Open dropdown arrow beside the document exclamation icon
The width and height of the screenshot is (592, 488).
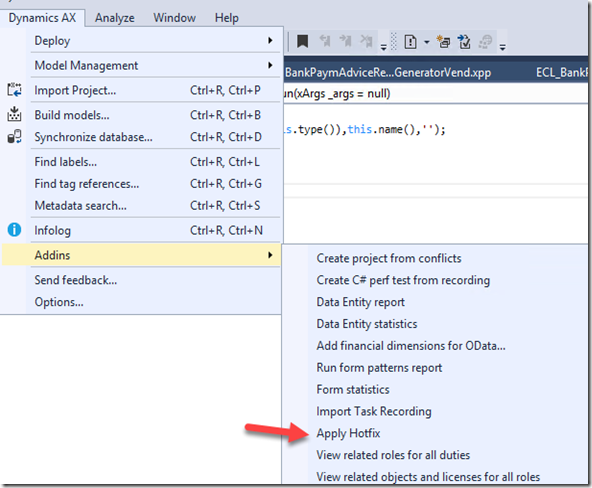click(427, 42)
